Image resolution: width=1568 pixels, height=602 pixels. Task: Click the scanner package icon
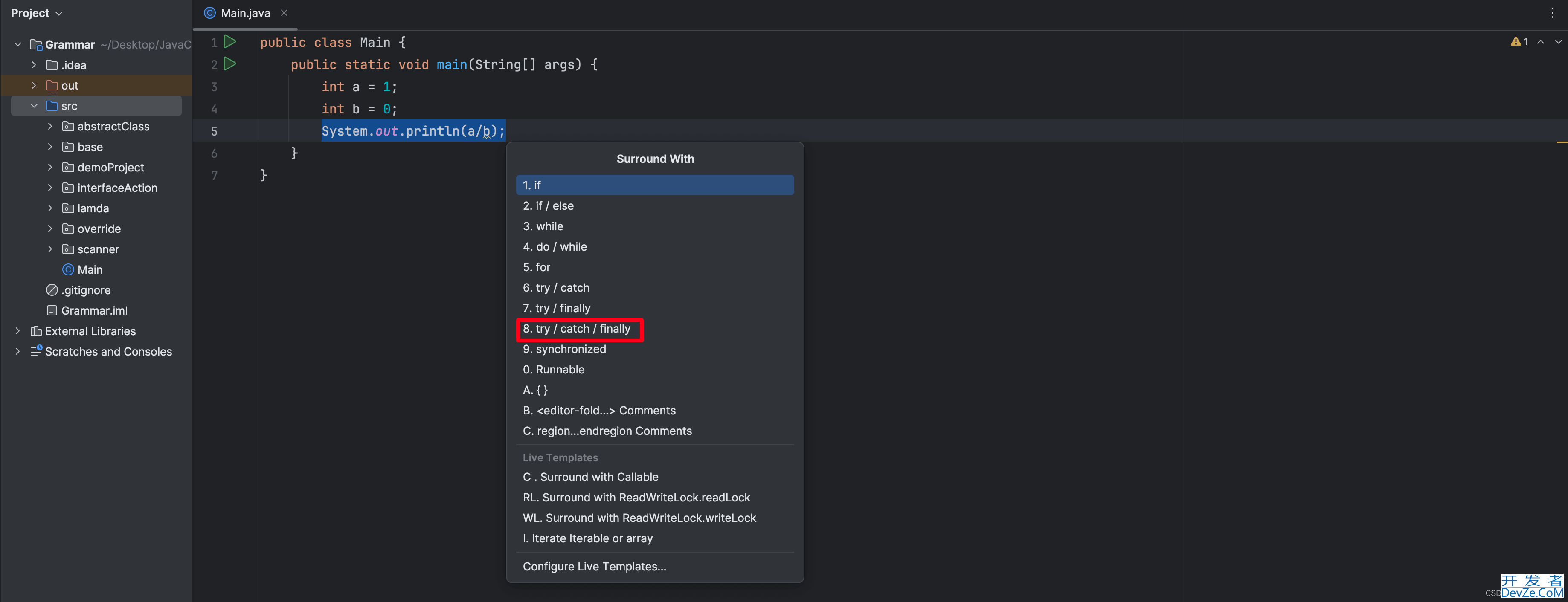click(x=68, y=249)
